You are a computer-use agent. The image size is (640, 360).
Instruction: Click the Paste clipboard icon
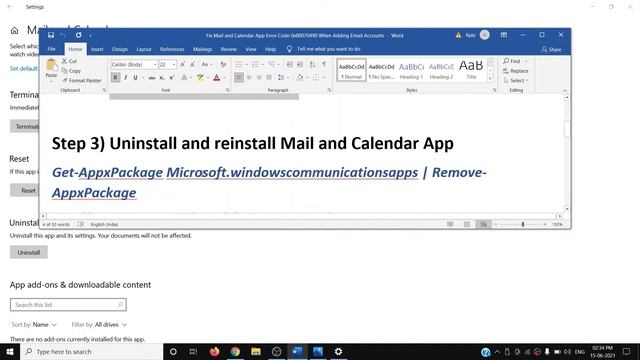point(51,65)
